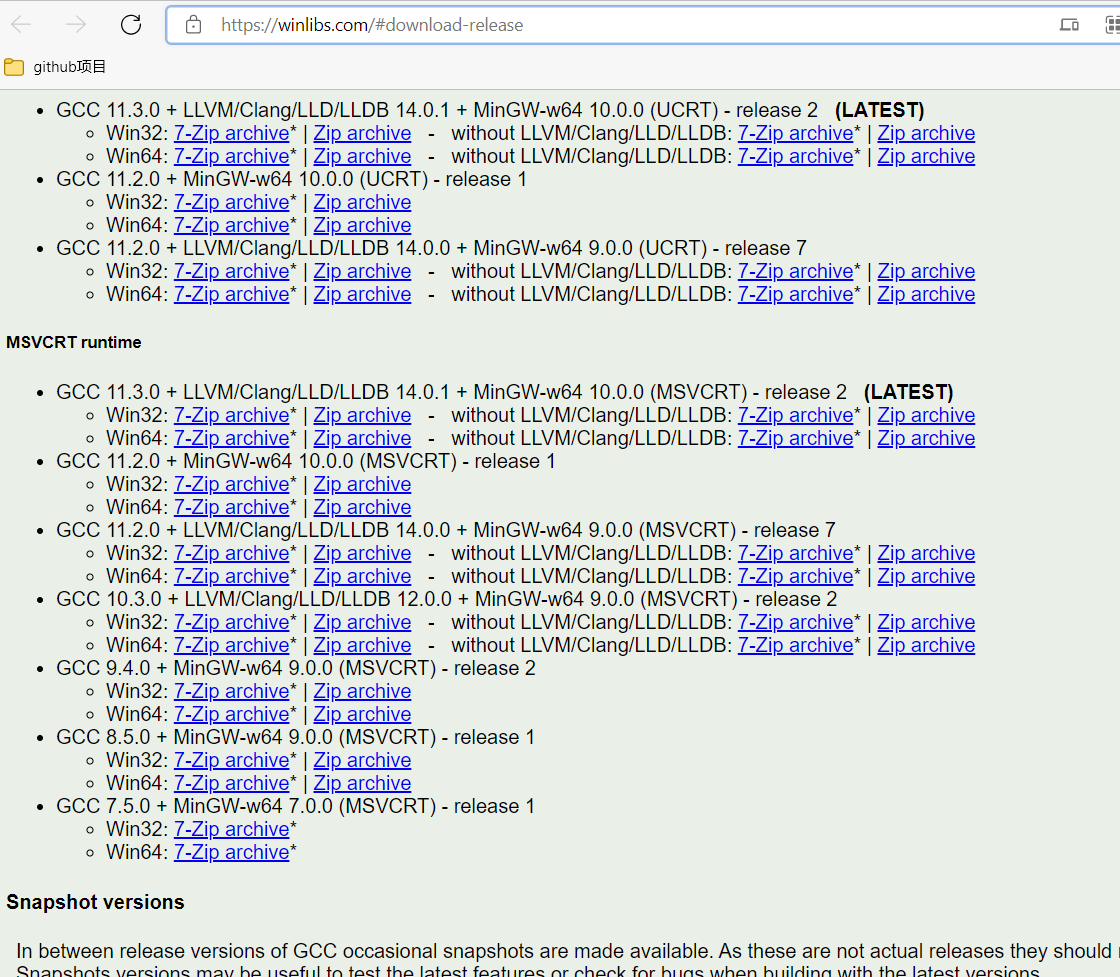Click 'GCC 9.4.0 + MinGW-w64 9.0.0 (MSVCRT)' line
Image resolution: width=1120 pixels, height=977 pixels.
(296, 668)
